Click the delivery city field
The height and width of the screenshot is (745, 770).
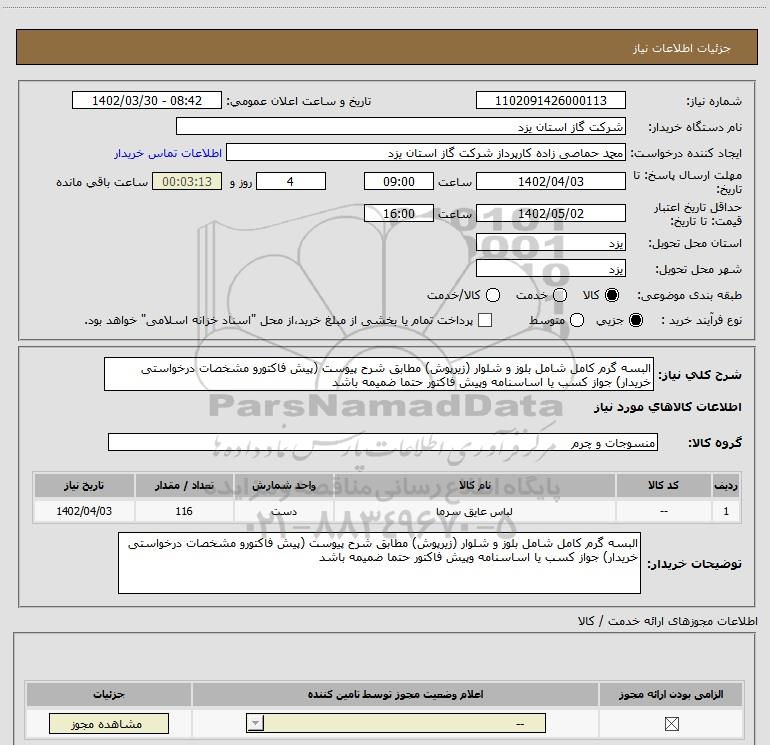click(x=550, y=269)
